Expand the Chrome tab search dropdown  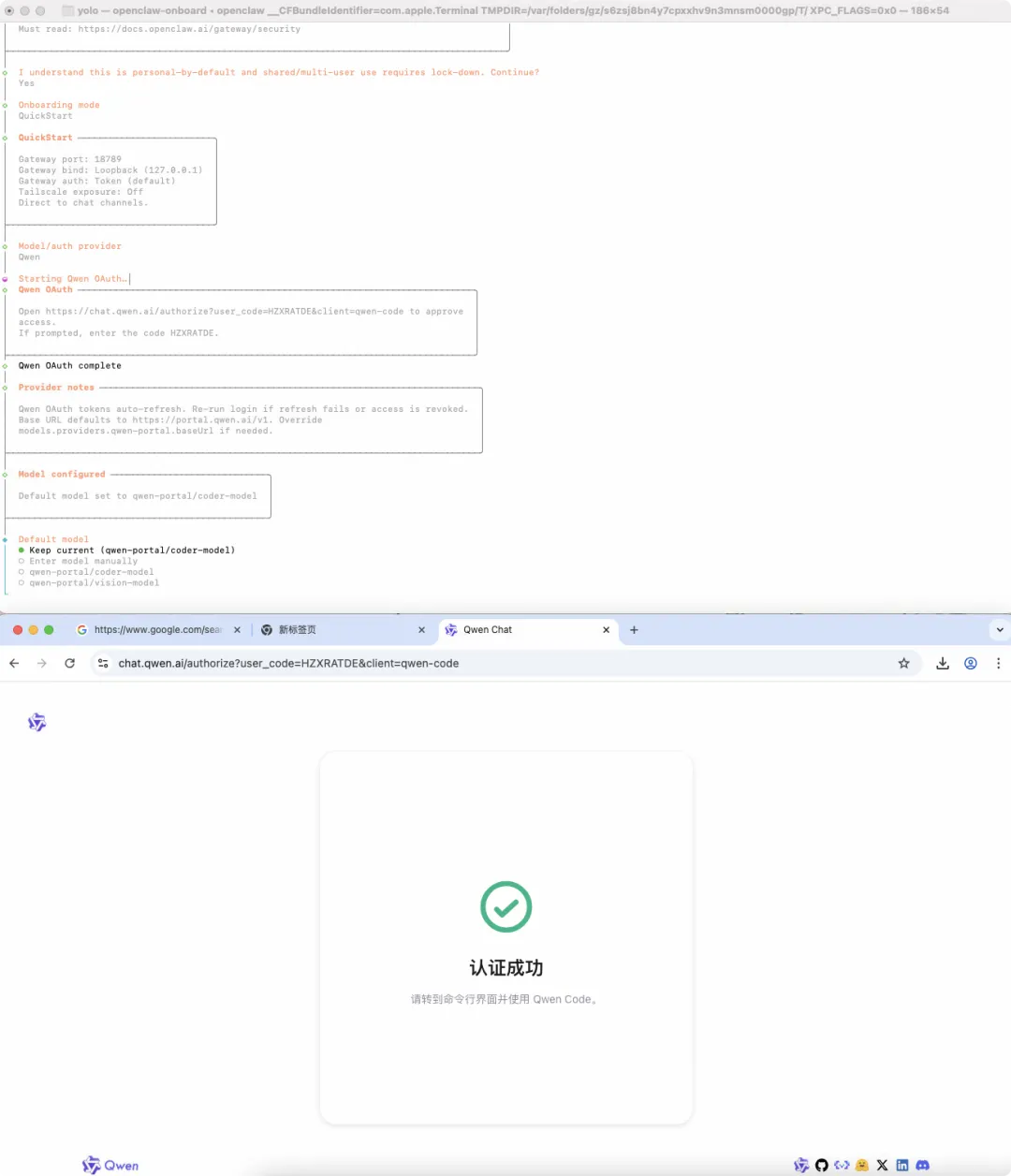point(1000,630)
